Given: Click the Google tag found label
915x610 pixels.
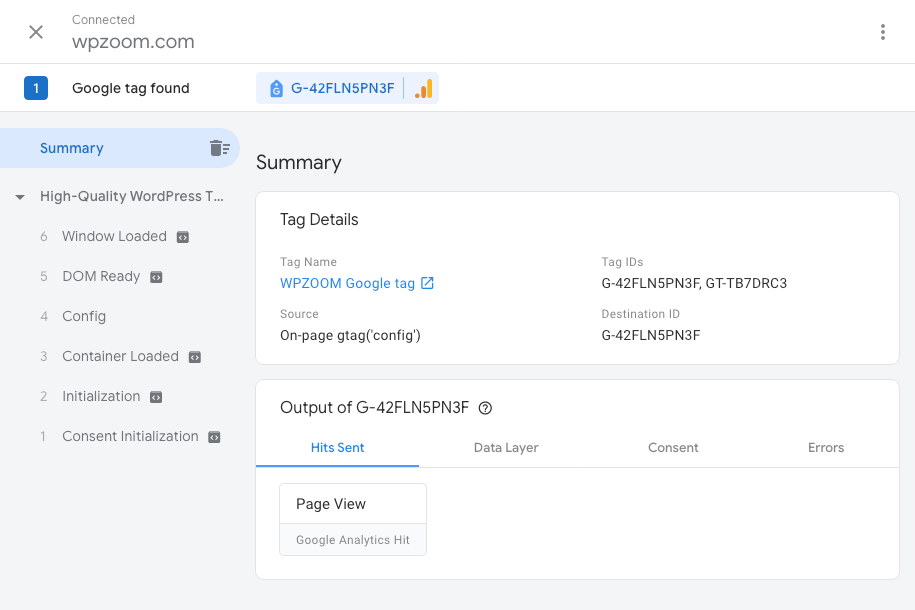Looking at the screenshot, I should [131, 88].
